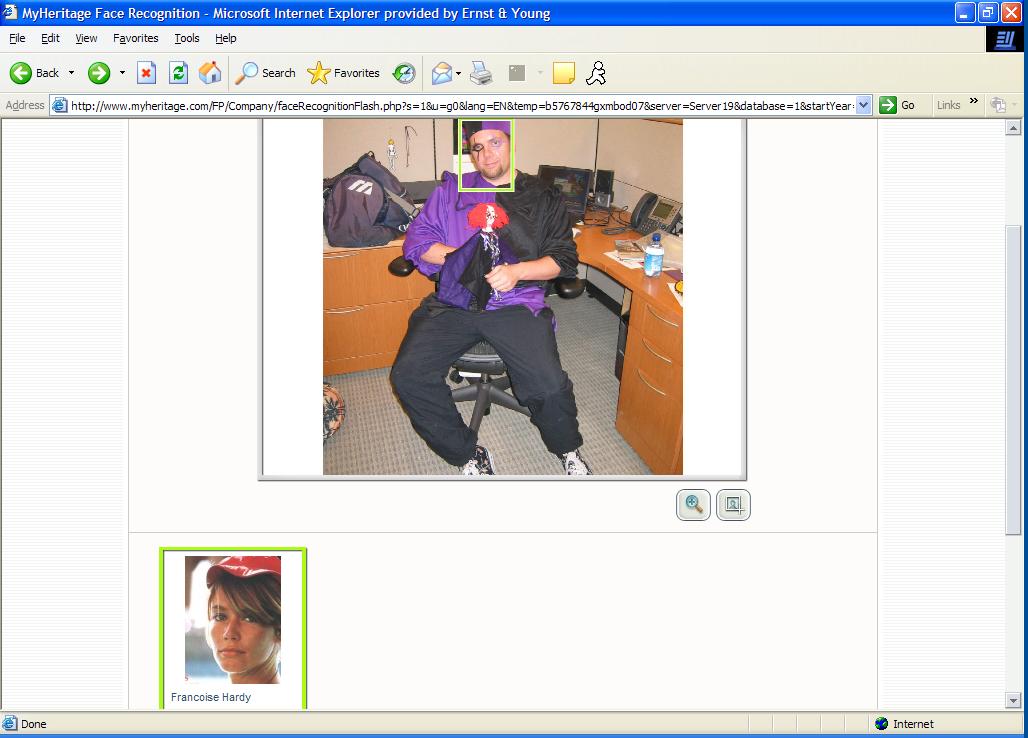The height and width of the screenshot is (738, 1028).
Task: Open the Favorites menu in menu bar
Action: tap(135, 38)
